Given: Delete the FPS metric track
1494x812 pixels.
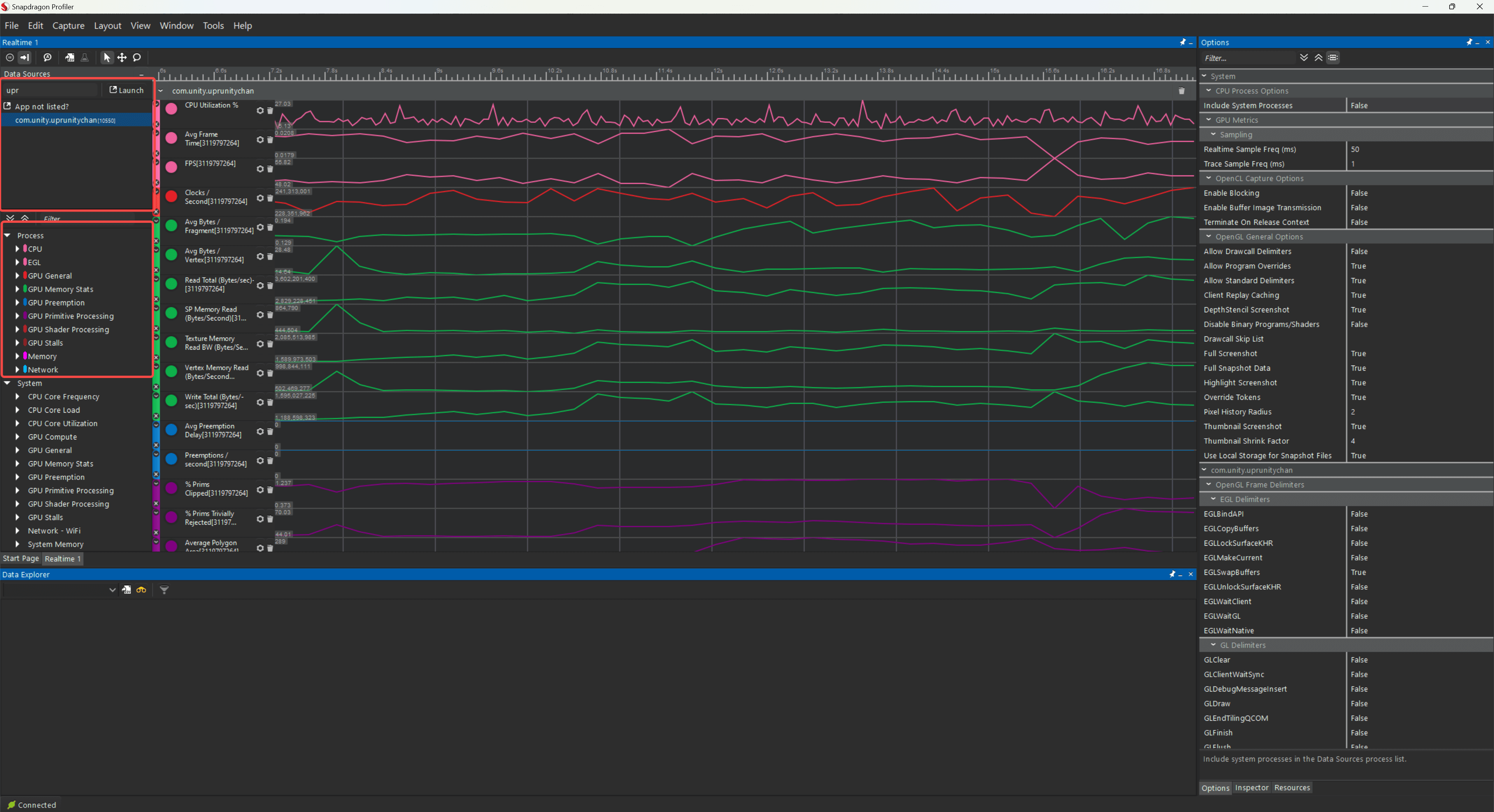Looking at the screenshot, I should (270, 169).
